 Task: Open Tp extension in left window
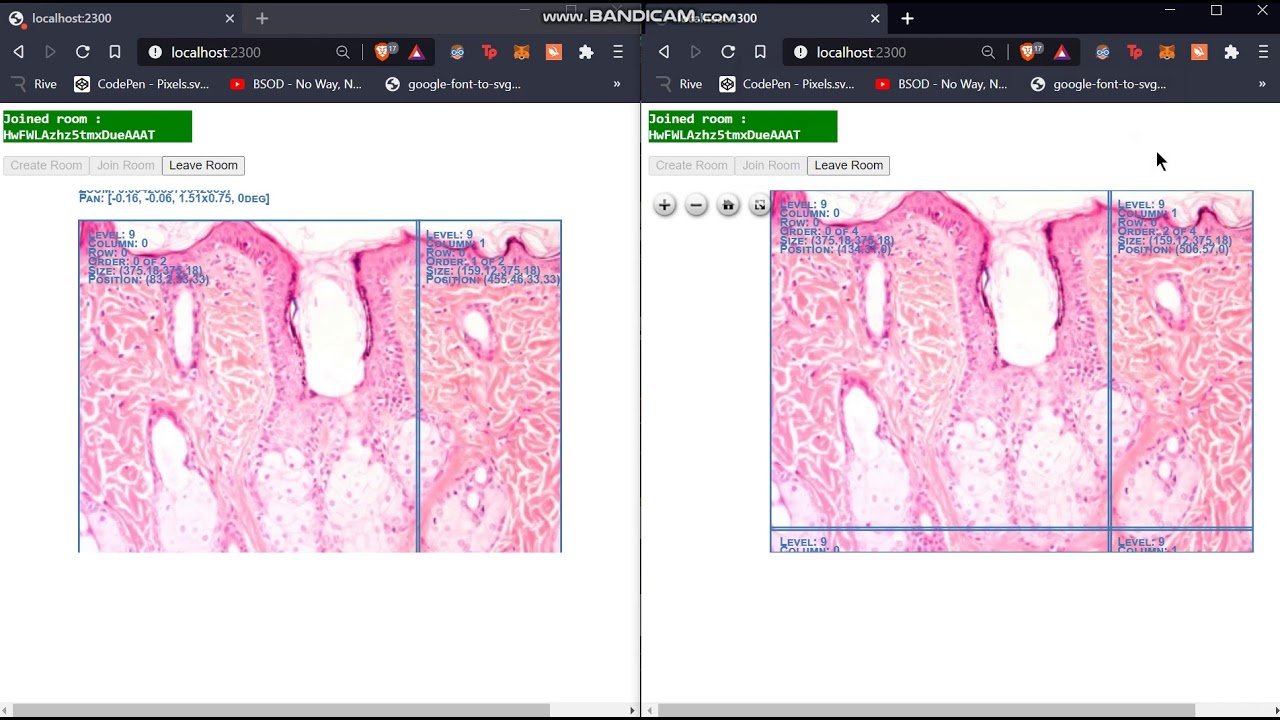(x=489, y=52)
